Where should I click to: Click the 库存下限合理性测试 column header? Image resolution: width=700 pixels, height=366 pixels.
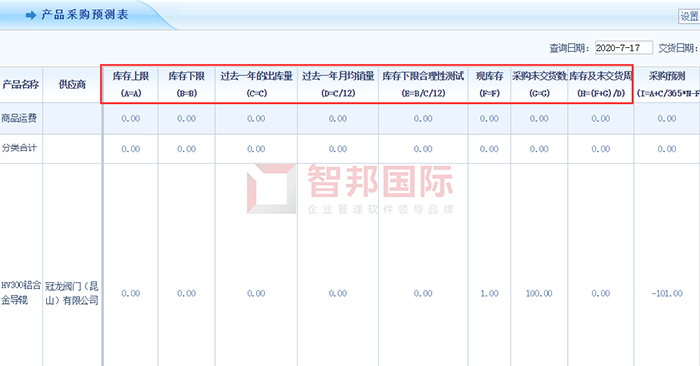point(423,84)
